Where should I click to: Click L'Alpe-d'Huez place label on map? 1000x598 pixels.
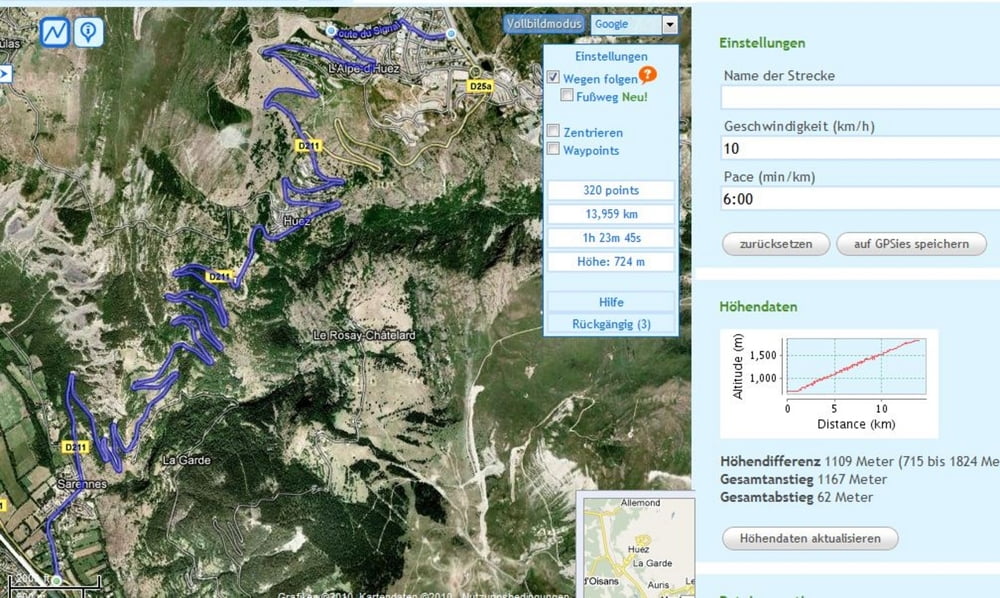[364, 68]
